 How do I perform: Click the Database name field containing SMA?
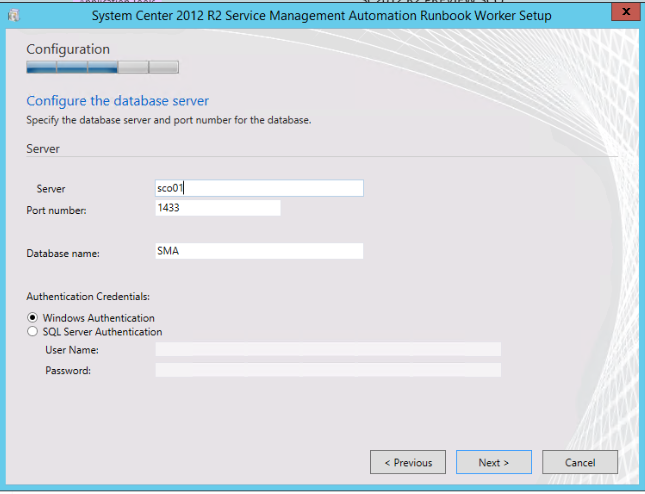click(259, 252)
